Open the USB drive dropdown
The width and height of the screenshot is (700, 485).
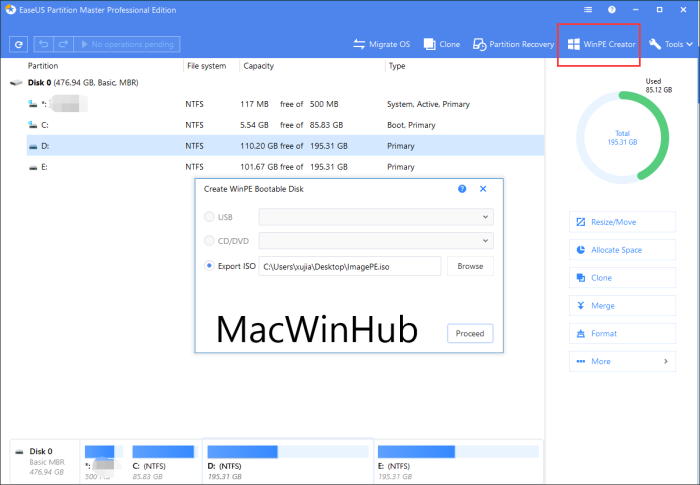(376, 217)
